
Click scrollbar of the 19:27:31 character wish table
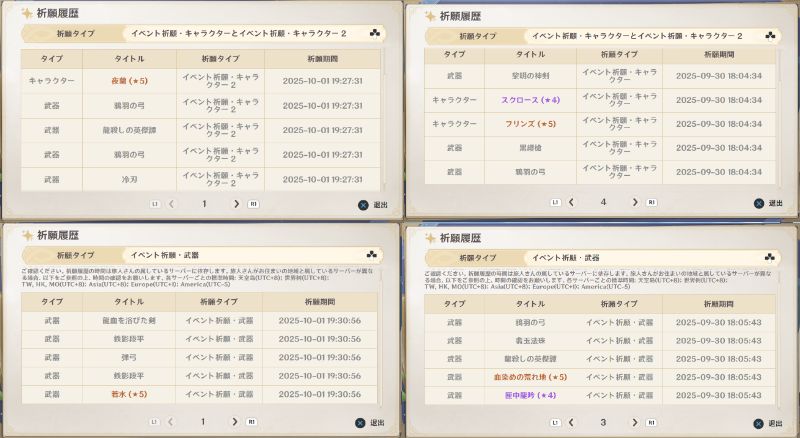click(383, 120)
